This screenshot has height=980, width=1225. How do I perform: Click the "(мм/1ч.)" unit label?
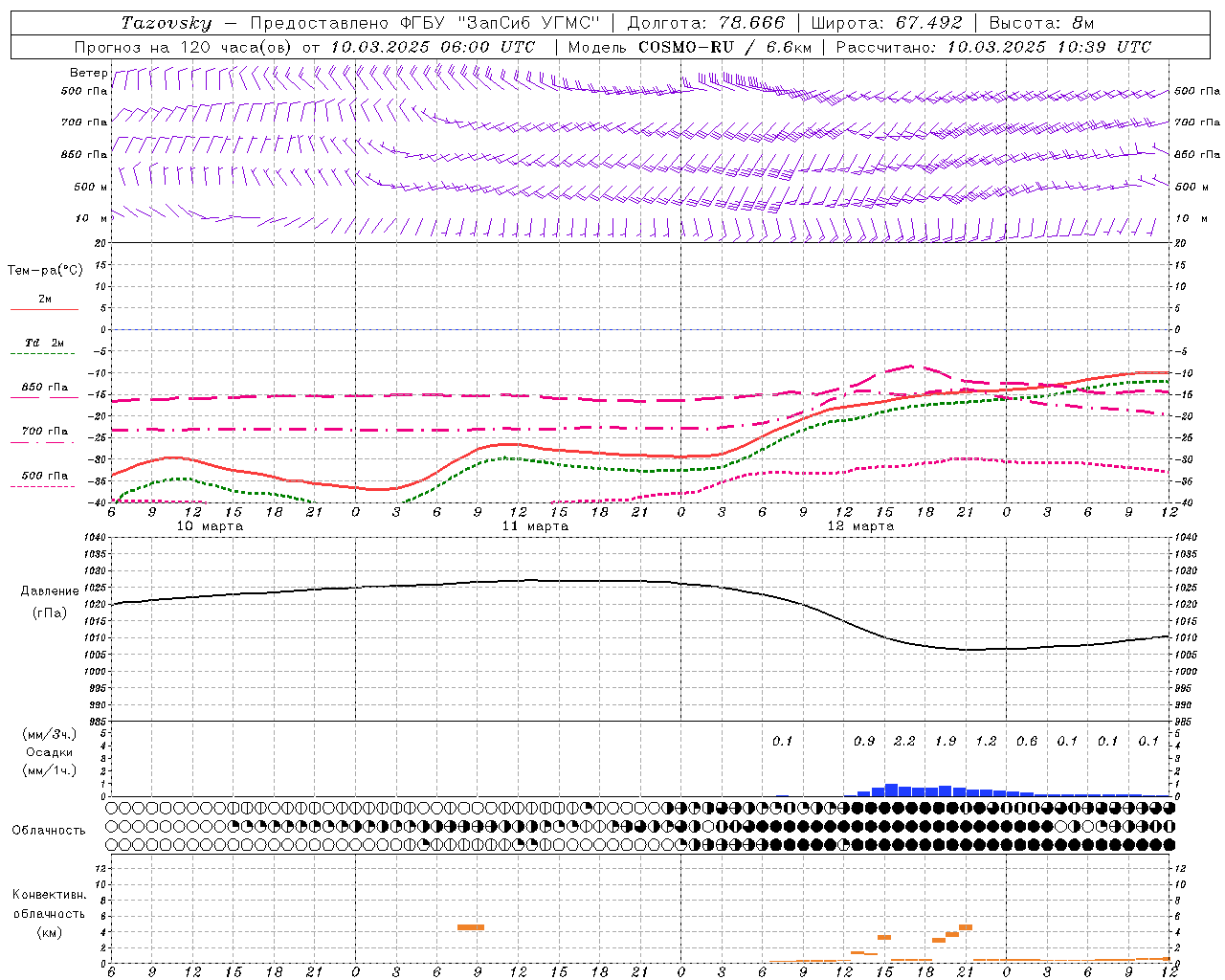pos(50,770)
